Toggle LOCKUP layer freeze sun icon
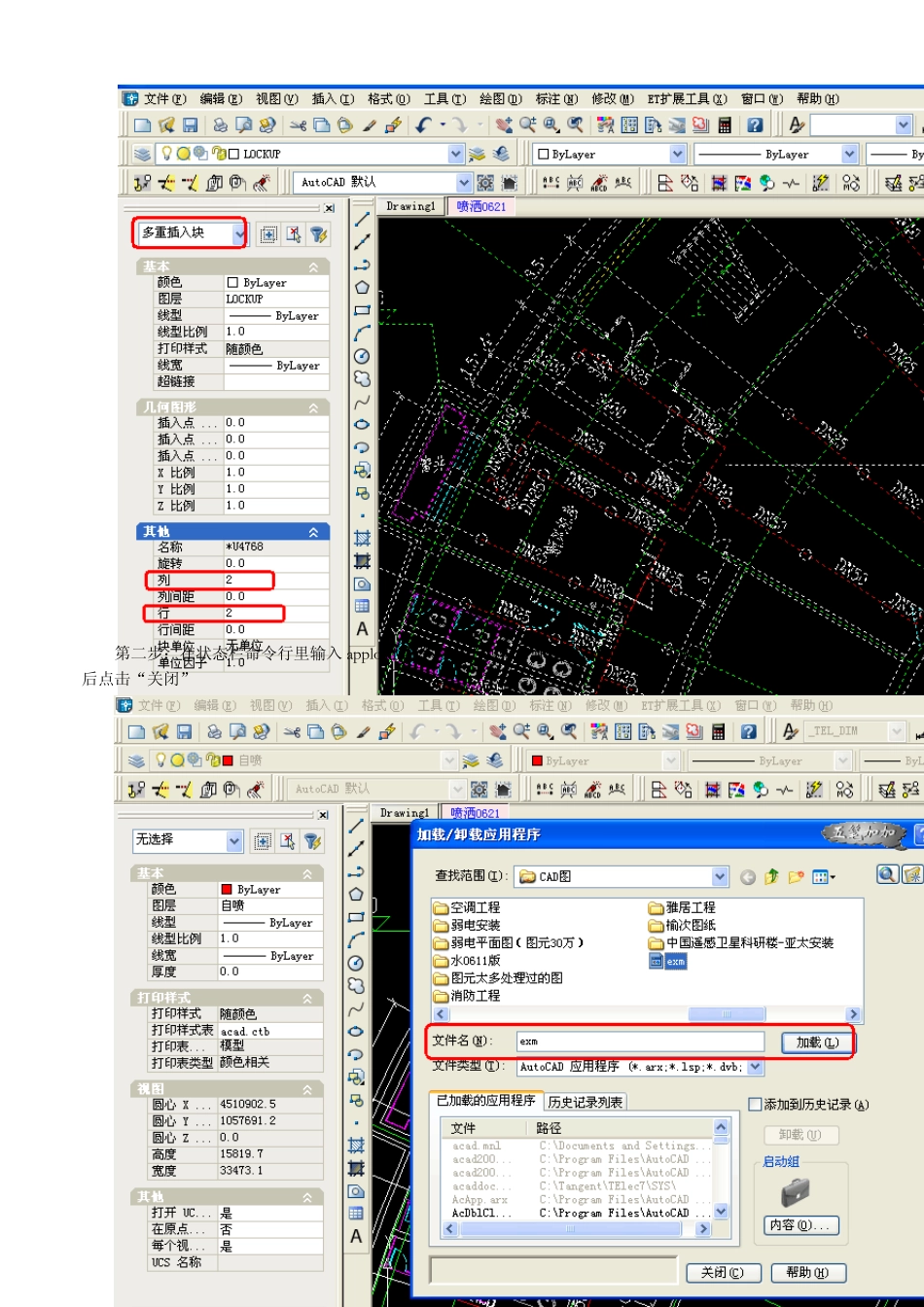The image size is (924, 1307). (x=183, y=154)
